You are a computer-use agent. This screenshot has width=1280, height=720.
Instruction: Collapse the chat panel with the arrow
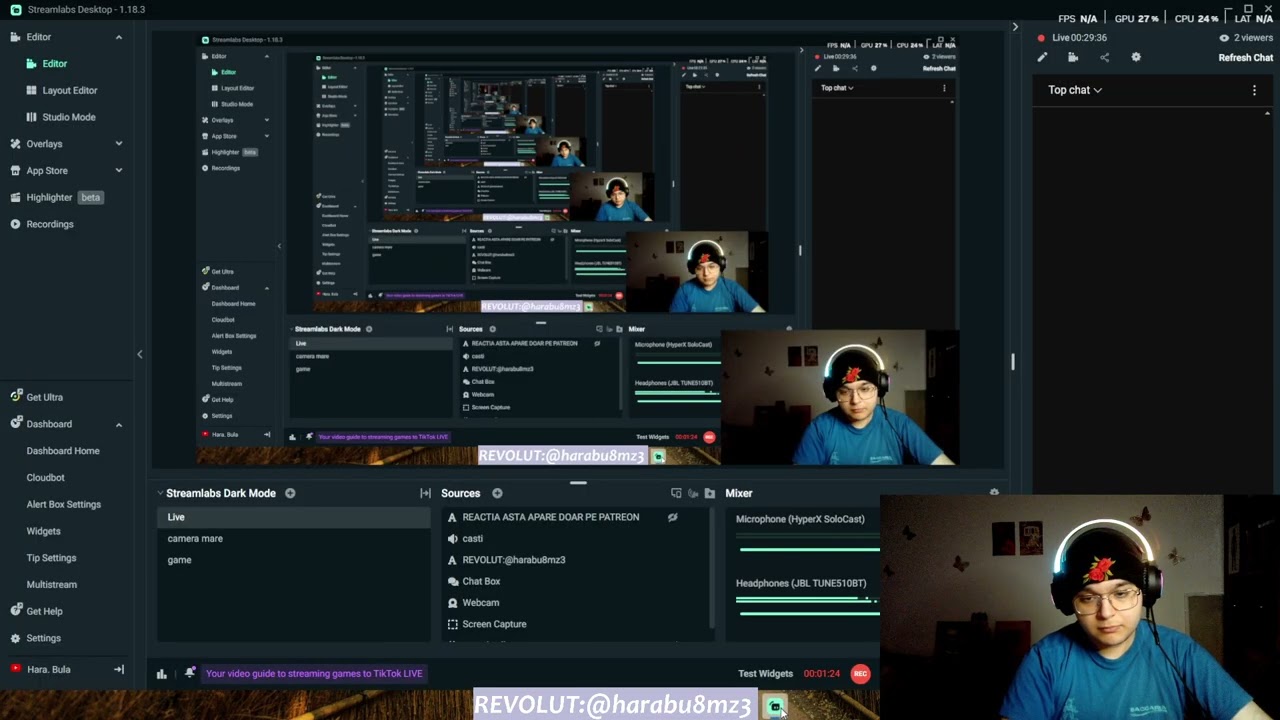point(1015,27)
